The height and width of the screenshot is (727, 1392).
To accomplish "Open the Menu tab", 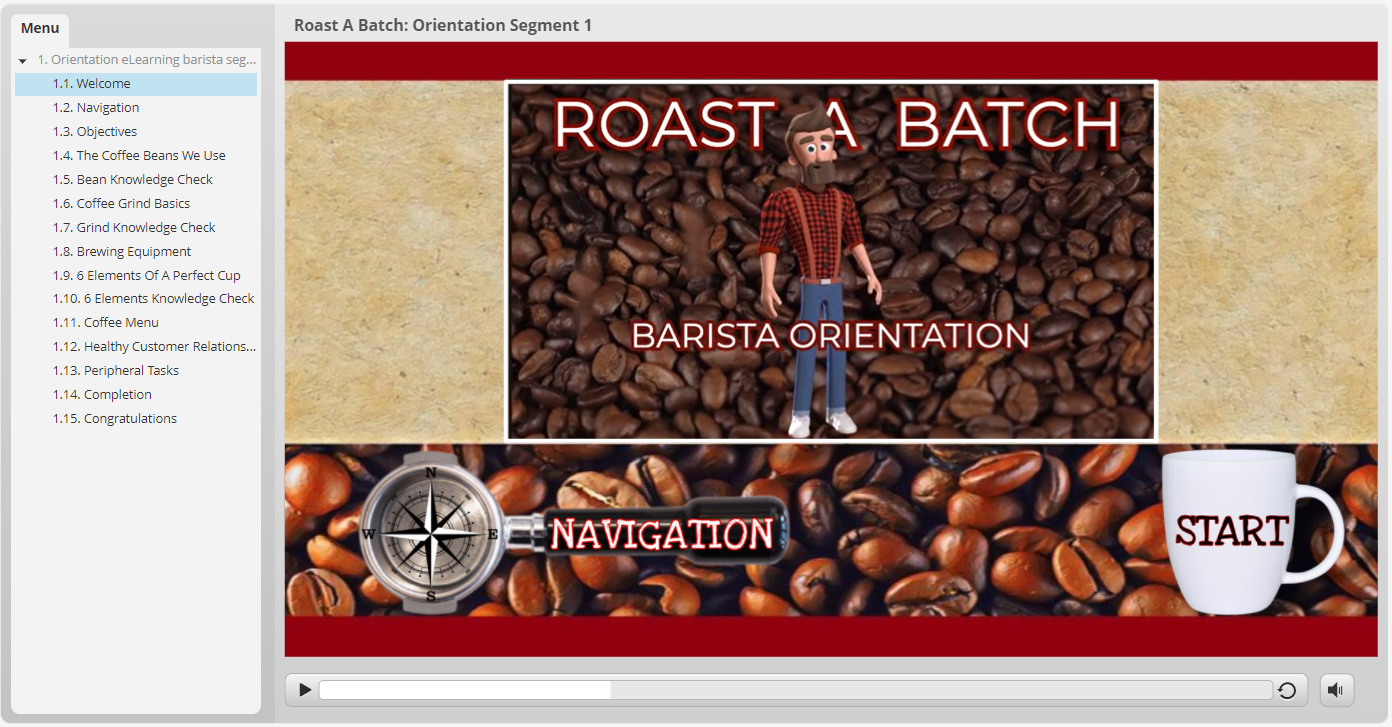I will [40, 28].
